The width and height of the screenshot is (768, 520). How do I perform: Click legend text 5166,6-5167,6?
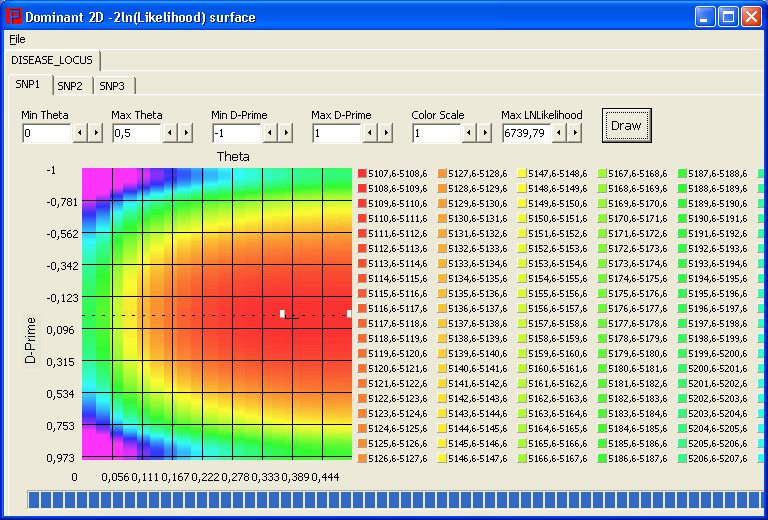pyautogui.click(x=557, y=458)
